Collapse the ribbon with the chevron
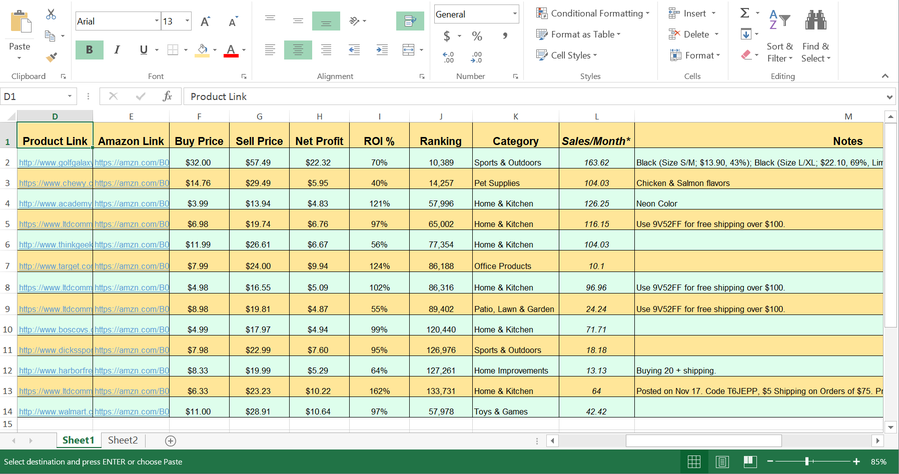The image size is (899, 474). [885, 76]
